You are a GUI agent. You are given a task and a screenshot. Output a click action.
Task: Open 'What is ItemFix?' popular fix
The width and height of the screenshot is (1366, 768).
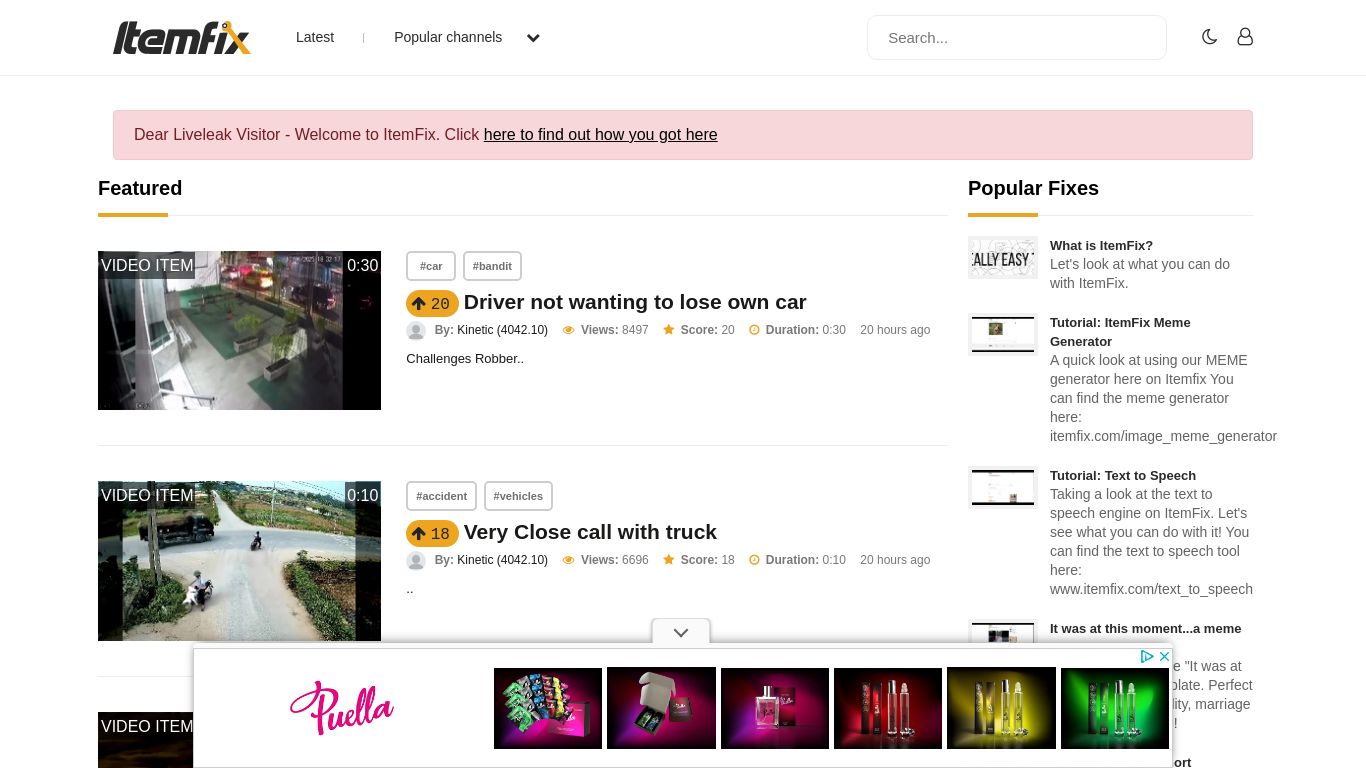pos(1101,245)
